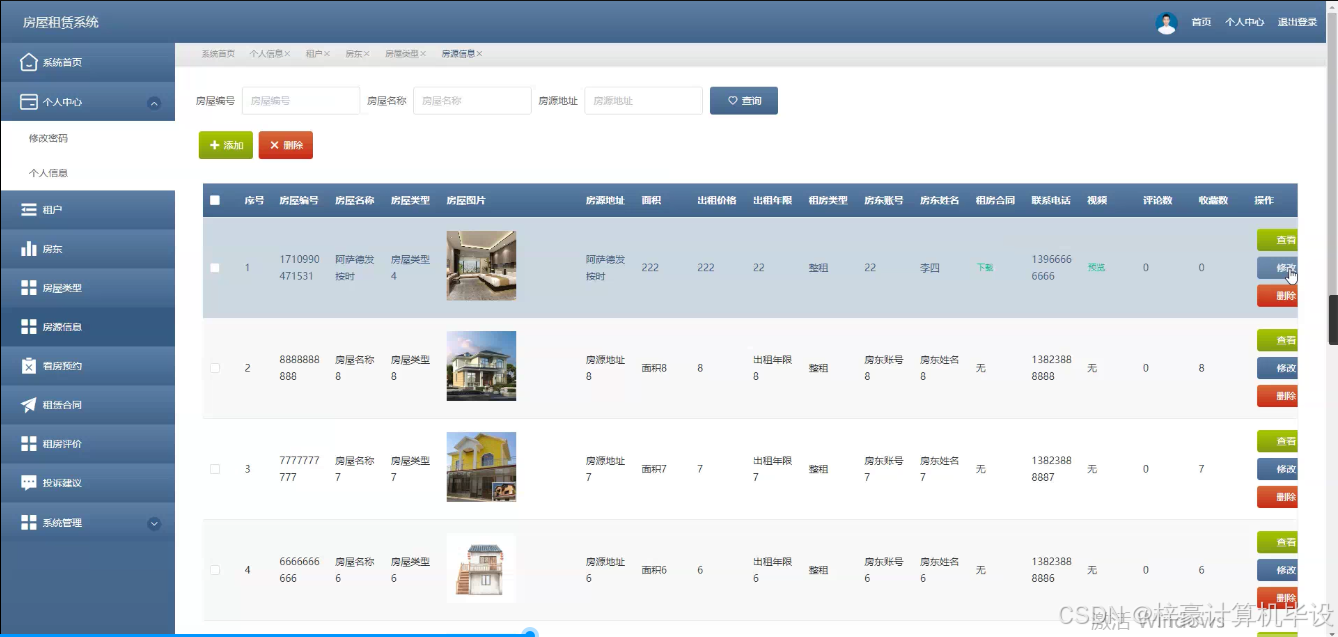Check the checkbox for row 1
The width and height of the screenshot is (1338, 637).
click(x=215, y=268)
